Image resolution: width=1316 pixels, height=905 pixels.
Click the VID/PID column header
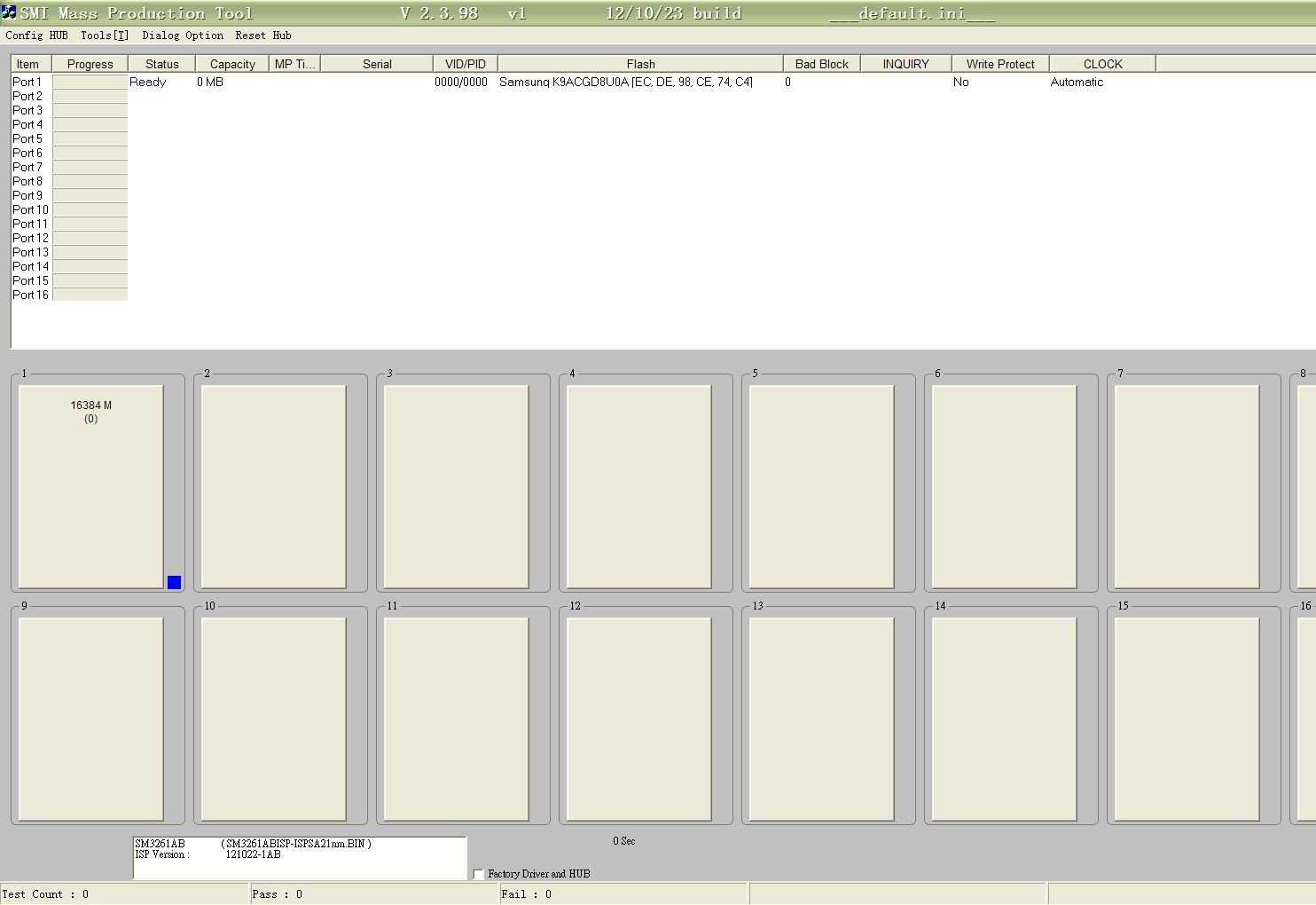pyautogui.click(x=466, y=64)
